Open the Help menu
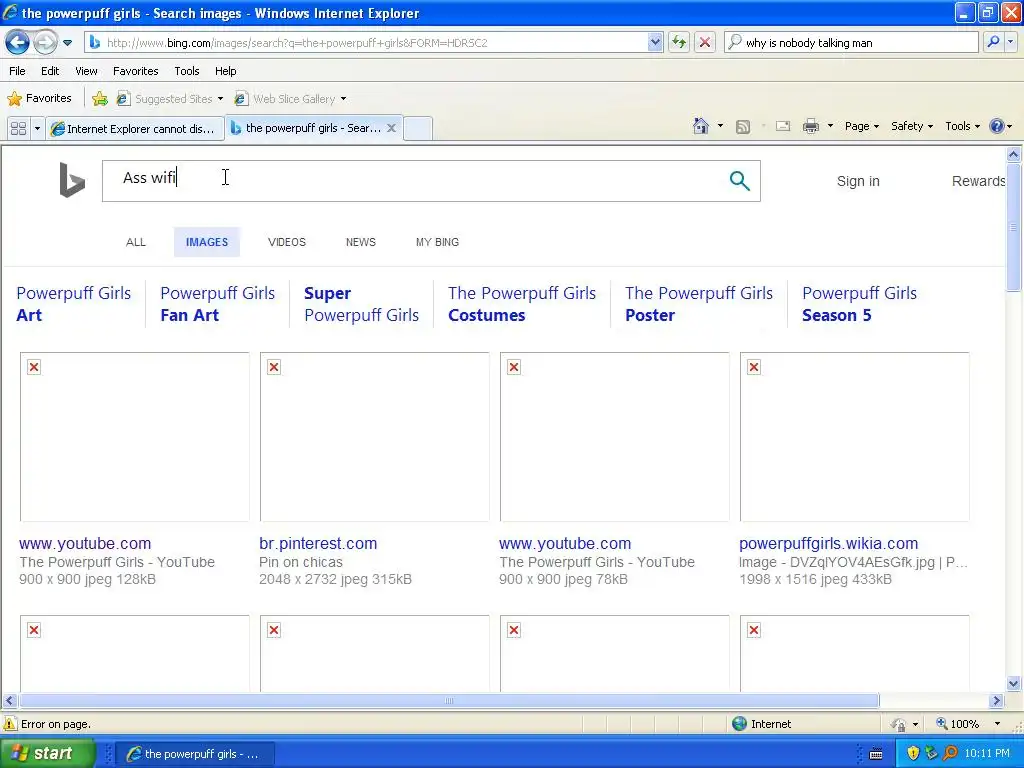 [226, 71]
